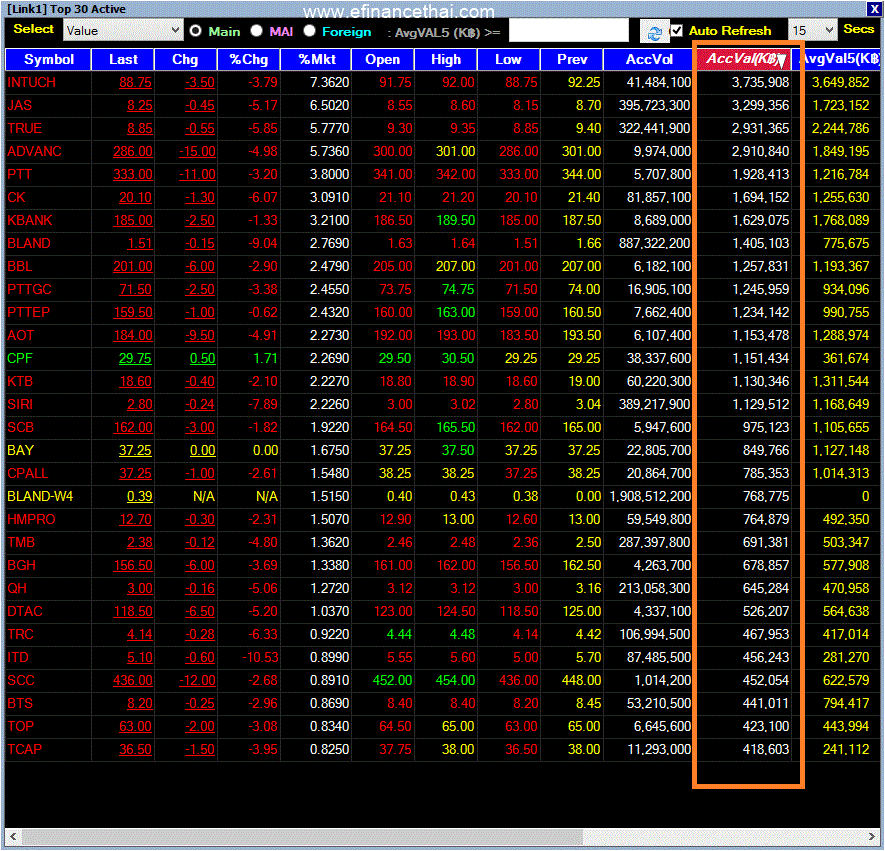Select the CPALL symbol
This screenshot has height=851, width=885.
[28, 473]
